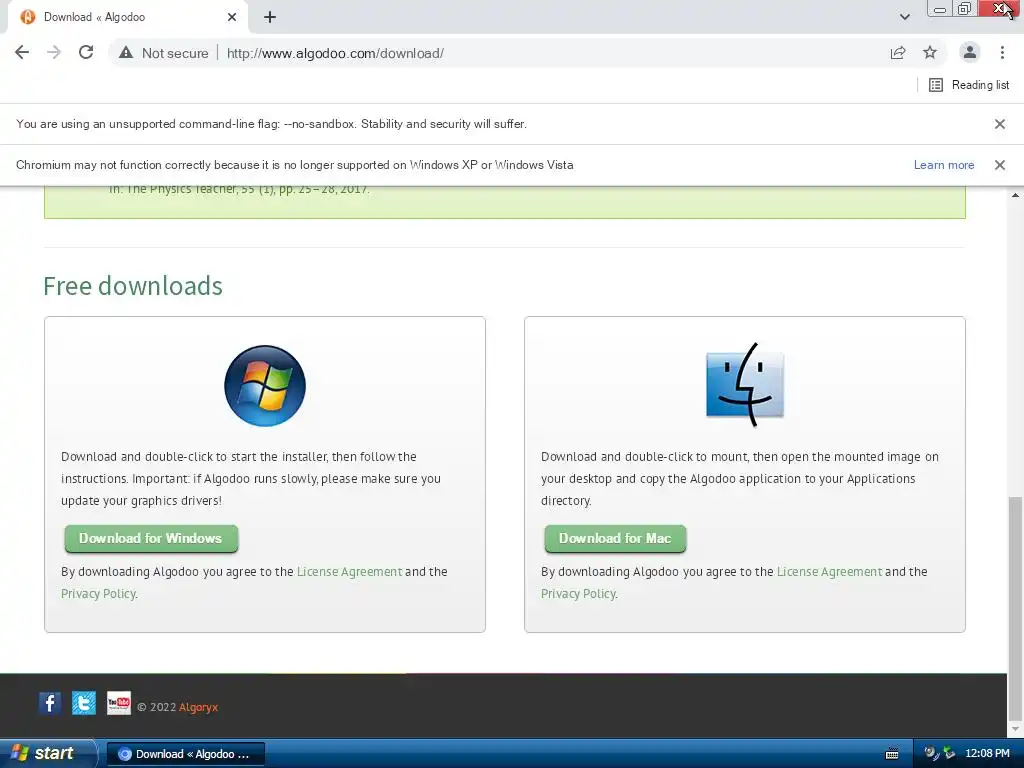Image resolution: width=1024 pixels, height=768 pixels.
Task: Dismiss the no-sandbox warning bar
Action: (999, 124)
